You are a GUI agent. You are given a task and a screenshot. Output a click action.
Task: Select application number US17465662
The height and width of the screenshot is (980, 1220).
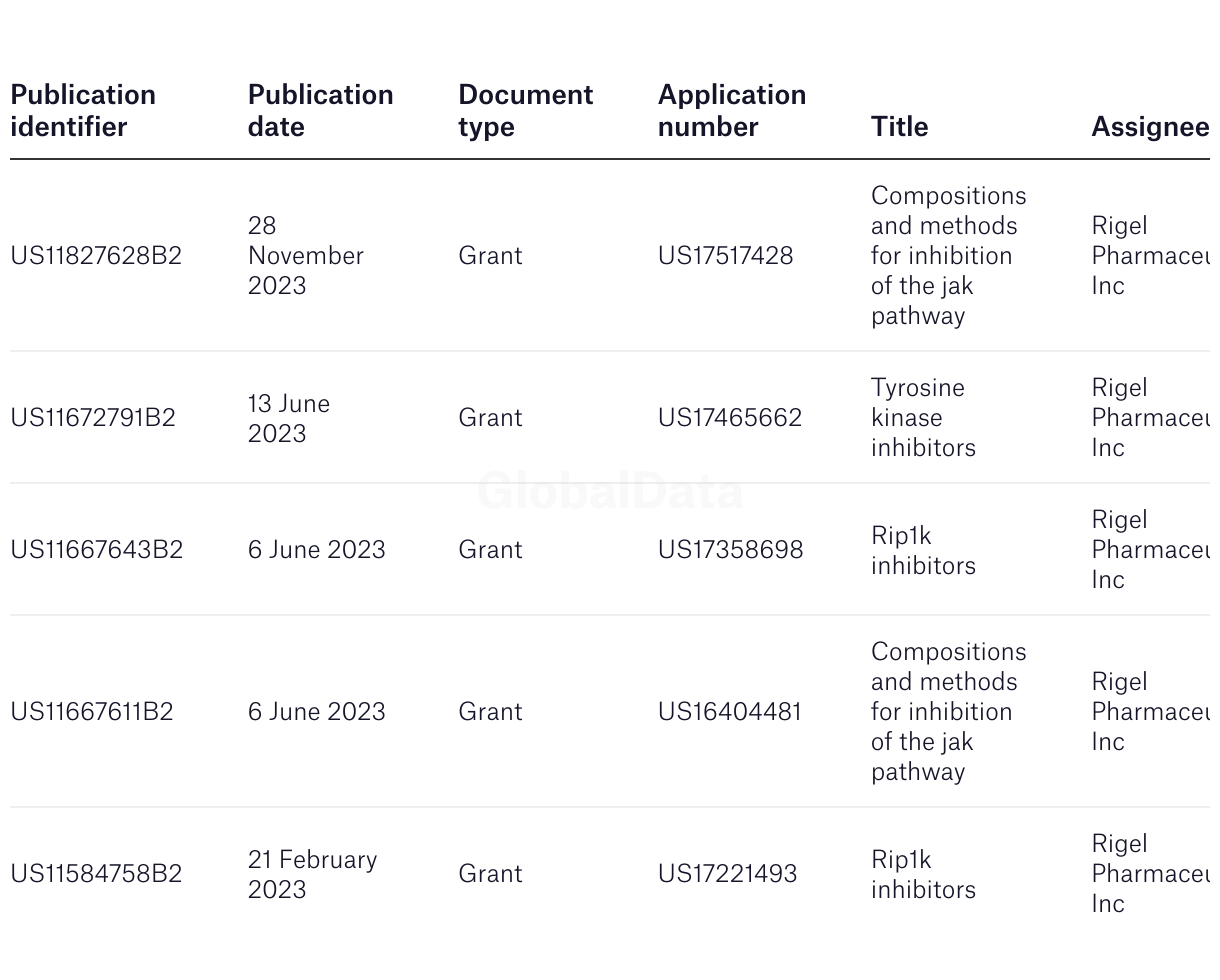pyautogui.click(x=730, y=418)
